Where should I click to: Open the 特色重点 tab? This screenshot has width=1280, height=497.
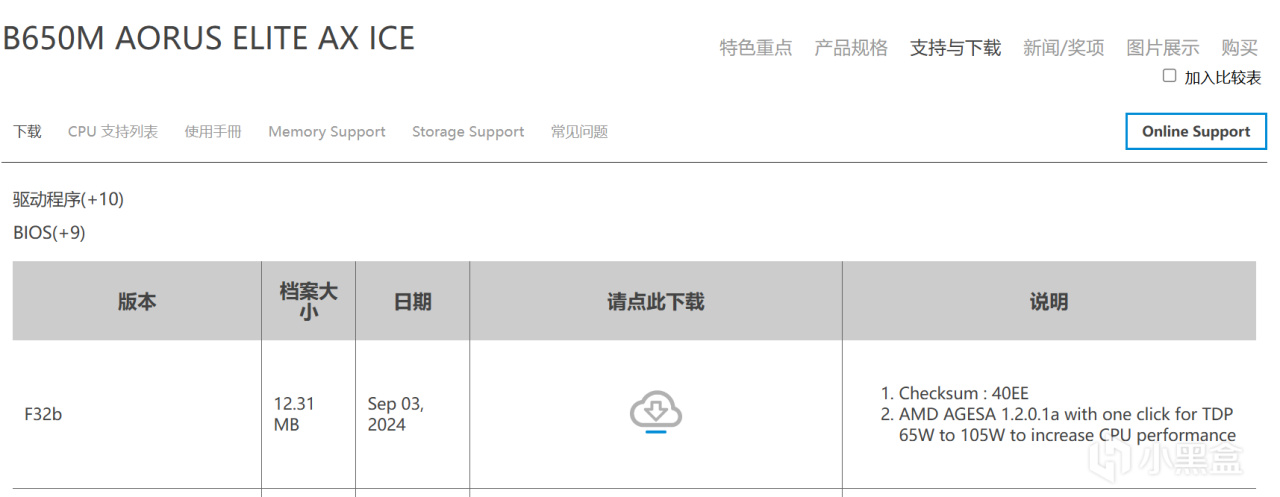(755, 47)
